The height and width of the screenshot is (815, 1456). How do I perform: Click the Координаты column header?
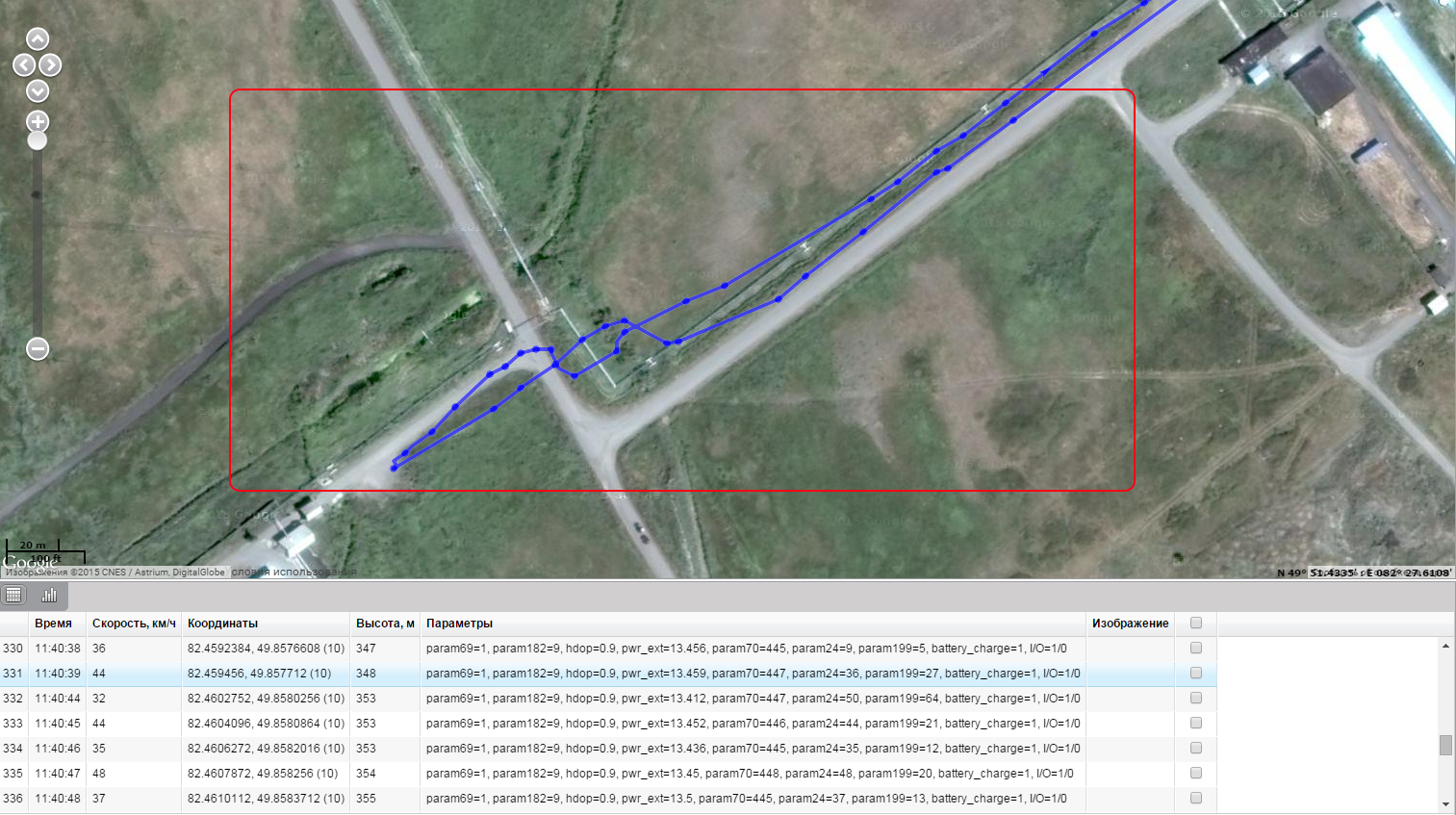point(222,624)
